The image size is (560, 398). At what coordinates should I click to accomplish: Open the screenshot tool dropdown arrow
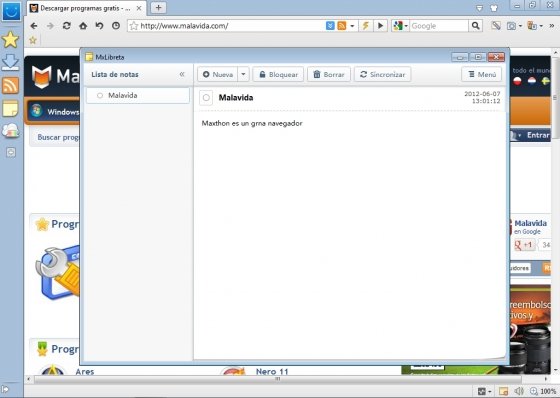[520, 26]
